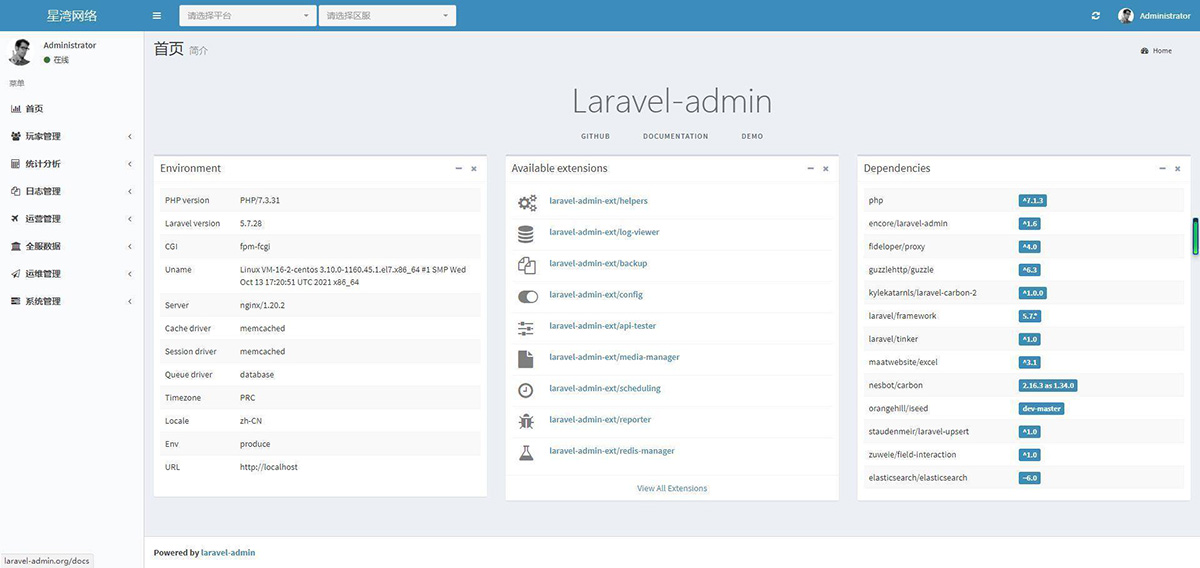Click the flask icon for redis-manager
The image size is (1200, 568).
click(x=526, y=452)
